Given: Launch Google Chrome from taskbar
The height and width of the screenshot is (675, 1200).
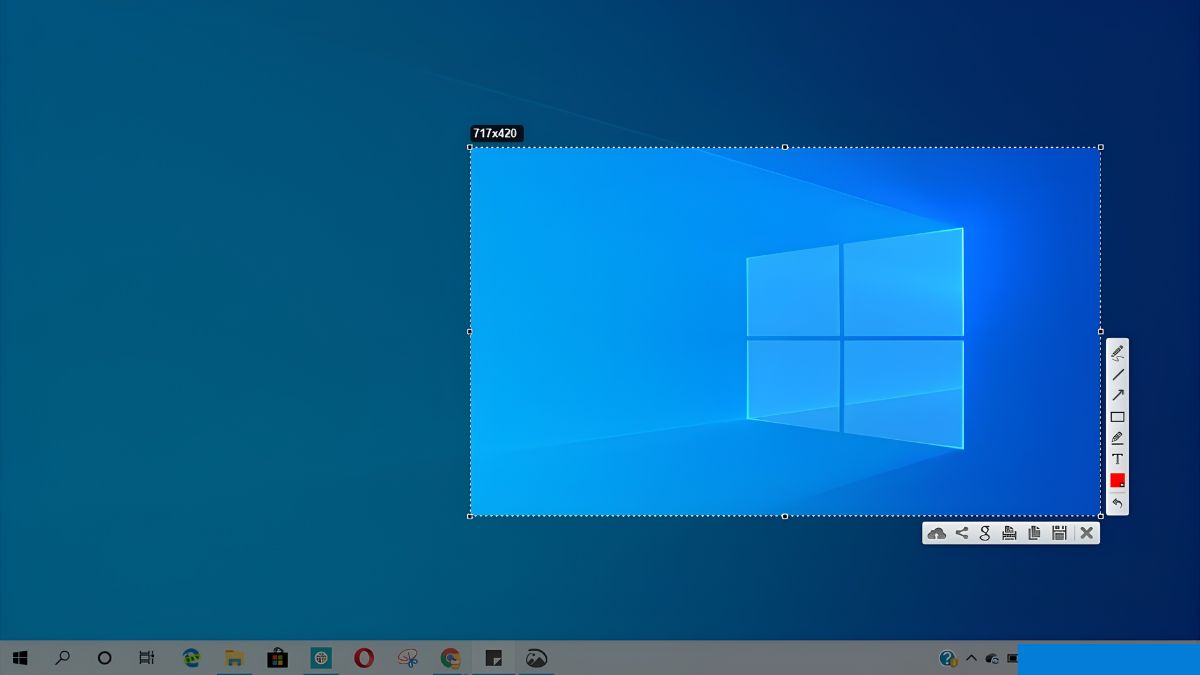Looking at the screenshot, I should pyautogui.click(x=451, y=658).
